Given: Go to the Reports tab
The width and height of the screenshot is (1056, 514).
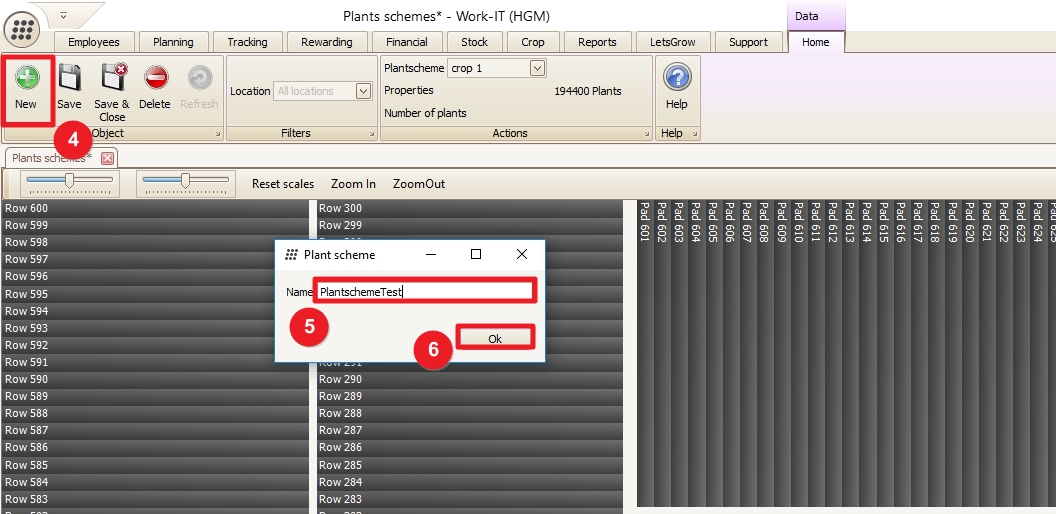Looking at the screenshot, I should 597,42.
